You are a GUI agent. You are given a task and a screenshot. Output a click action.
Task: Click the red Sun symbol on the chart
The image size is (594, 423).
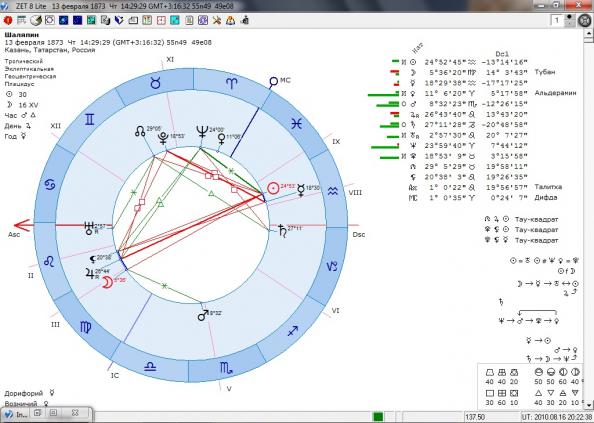click(x=273, y=188)
